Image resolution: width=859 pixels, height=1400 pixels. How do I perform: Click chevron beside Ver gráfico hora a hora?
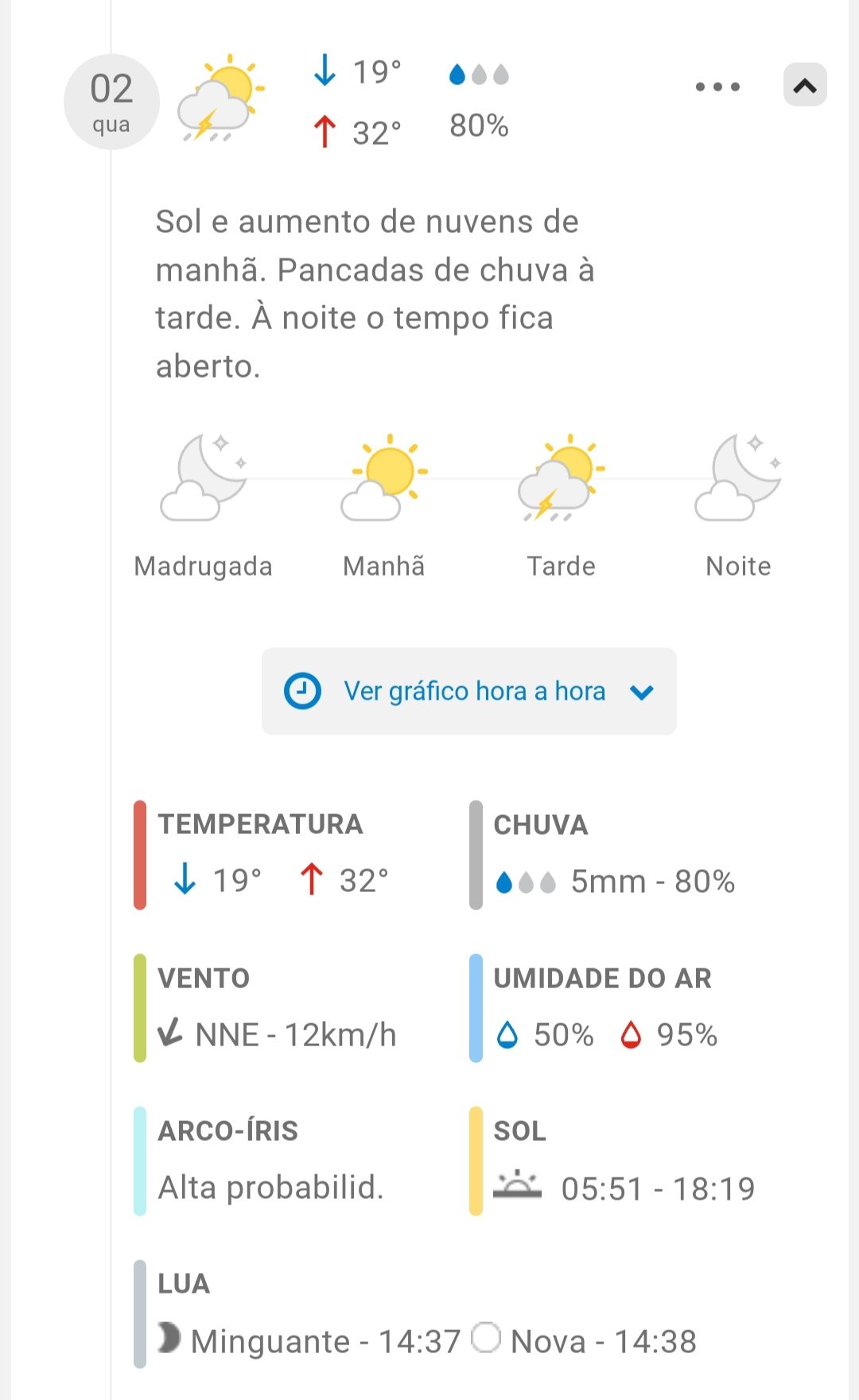tap(642, 692)
